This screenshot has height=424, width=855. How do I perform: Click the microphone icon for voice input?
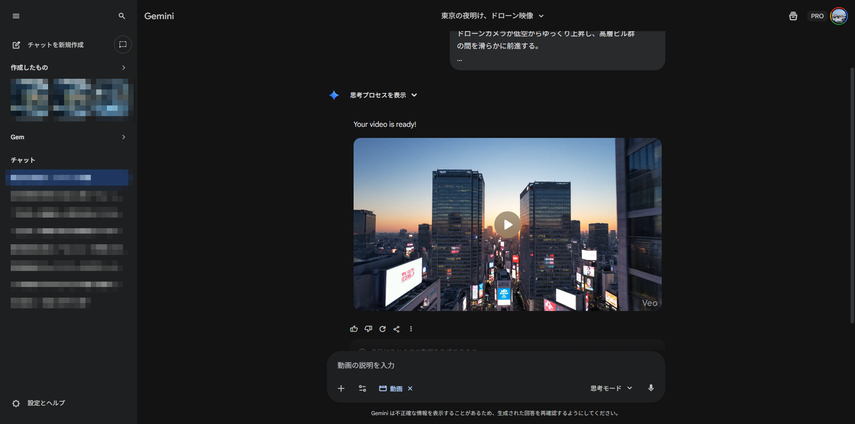(x=651, y=388)
